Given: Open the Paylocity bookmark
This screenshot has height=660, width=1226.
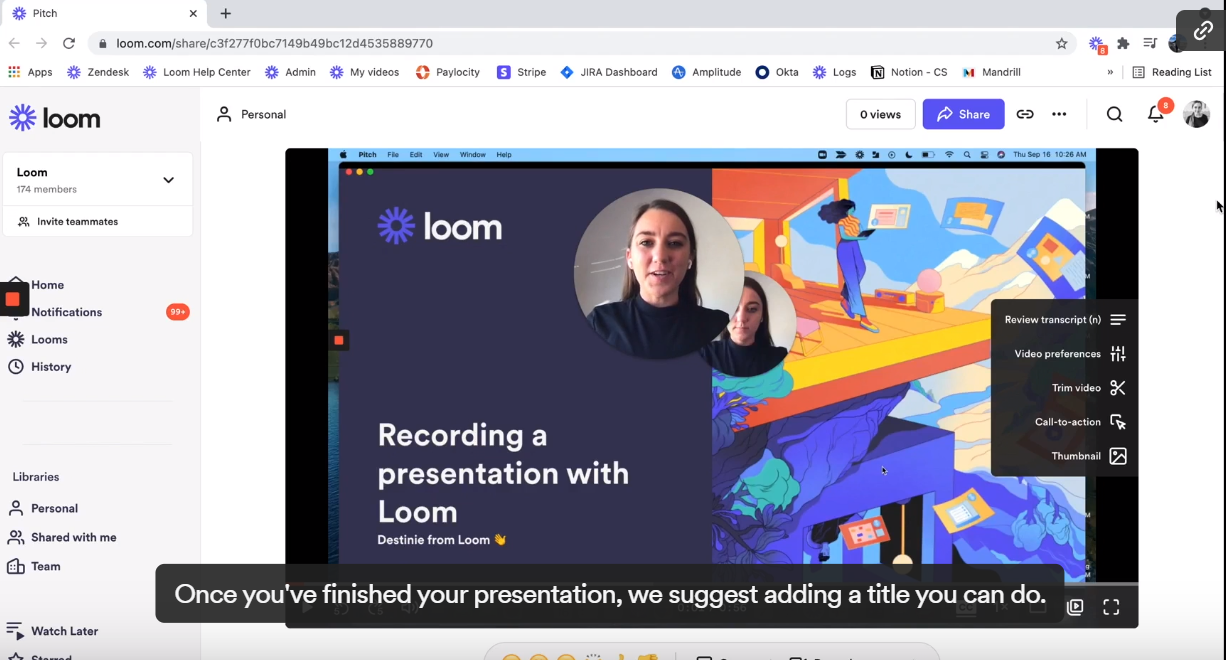Looking at the screenshot, I should pyautogui.click(x=447, y=72).
